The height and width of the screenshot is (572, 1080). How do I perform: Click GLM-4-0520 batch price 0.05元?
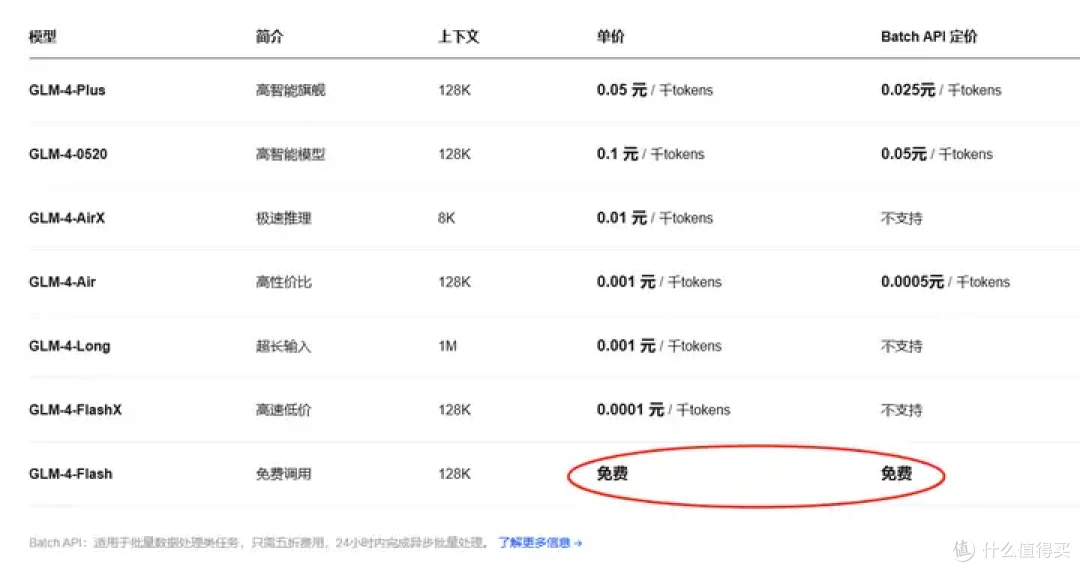[904, 154]
